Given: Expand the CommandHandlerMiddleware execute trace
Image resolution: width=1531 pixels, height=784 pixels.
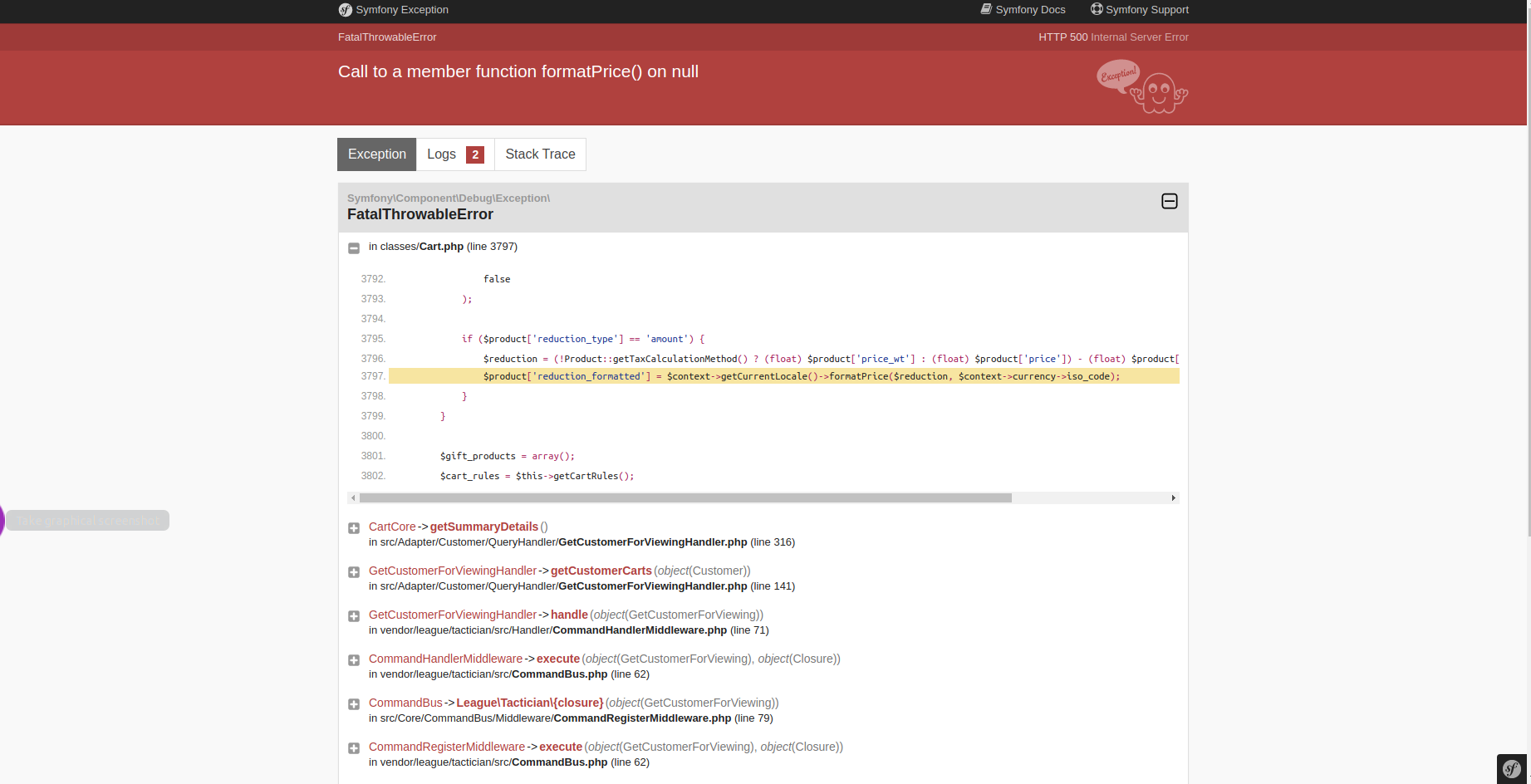Looking at the screenshot, I should pyautogui.click(x=354, y=659).
